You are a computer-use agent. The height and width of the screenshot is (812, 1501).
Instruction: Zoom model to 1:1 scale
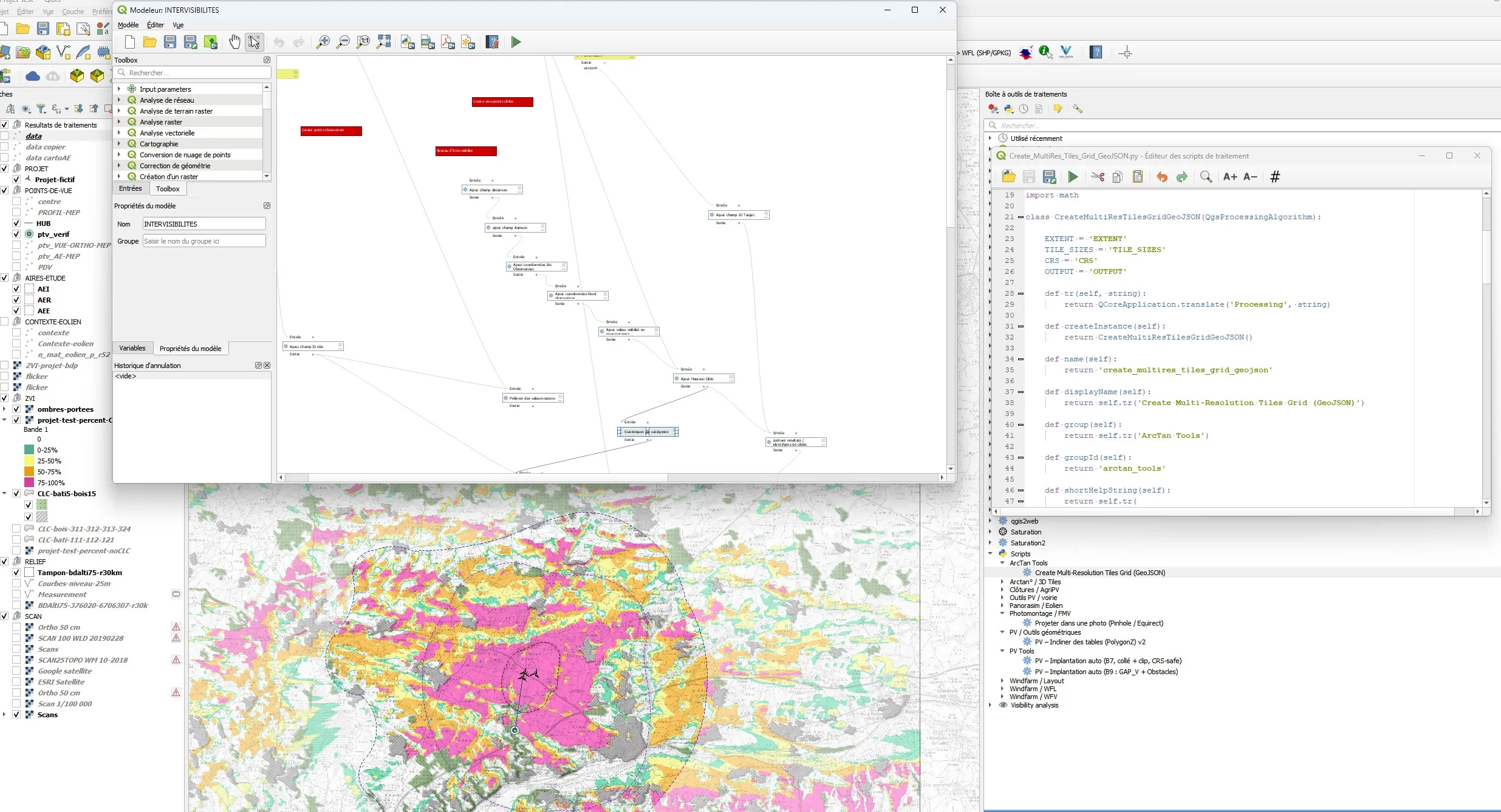pyautogui.click(x=363, y=42)
